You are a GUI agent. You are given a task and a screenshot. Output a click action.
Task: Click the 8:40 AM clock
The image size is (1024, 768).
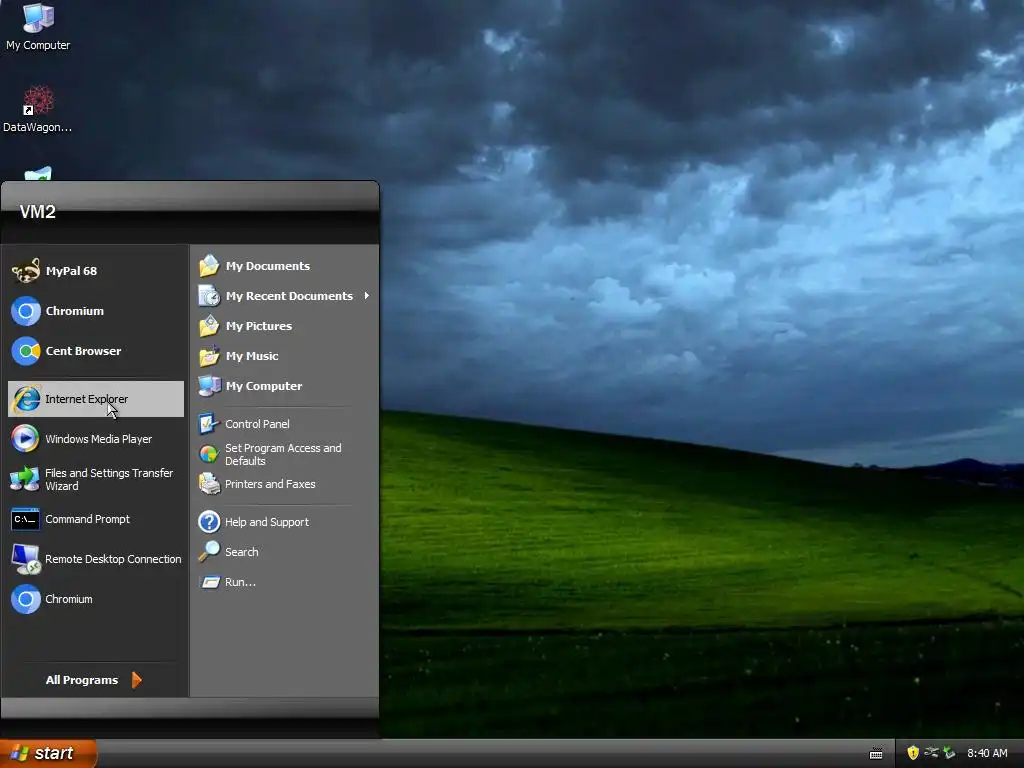987,753
